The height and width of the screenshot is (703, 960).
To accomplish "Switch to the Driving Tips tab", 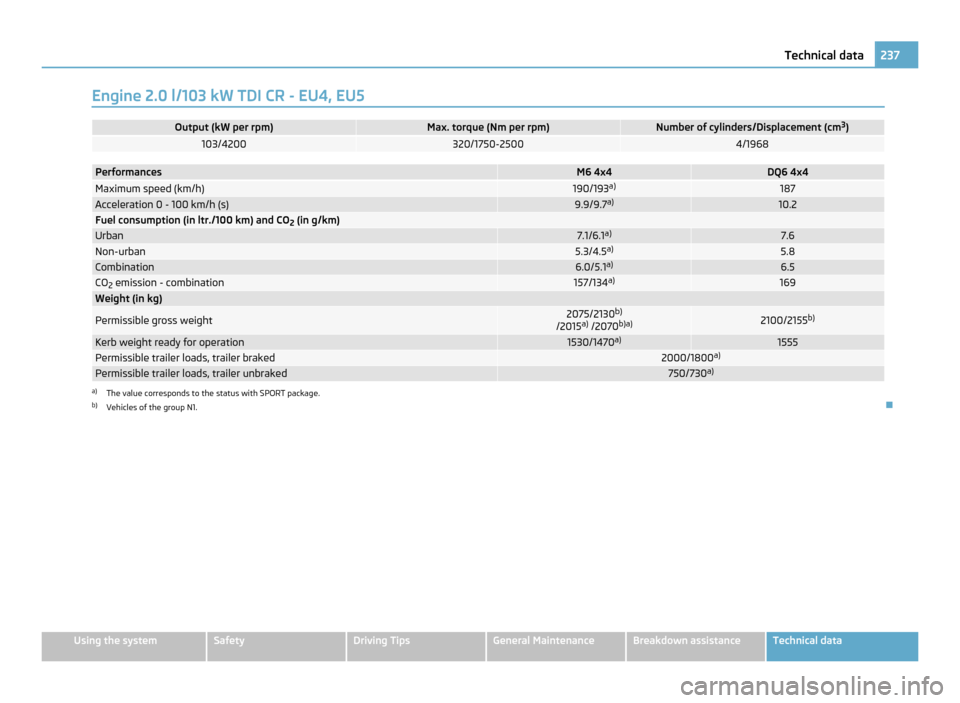I will click(x=416, y=646).
